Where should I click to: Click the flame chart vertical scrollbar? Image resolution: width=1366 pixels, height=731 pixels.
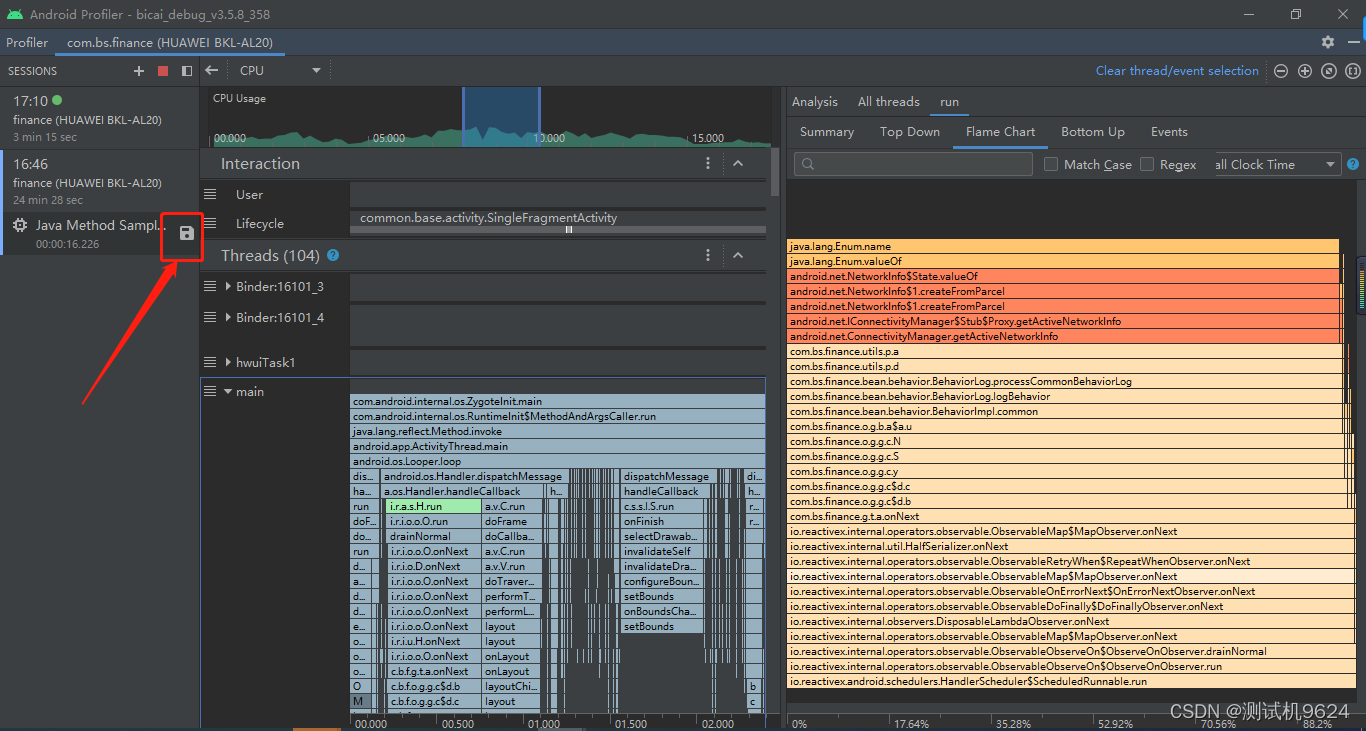pyautogui.click(x=1361, y=285)
